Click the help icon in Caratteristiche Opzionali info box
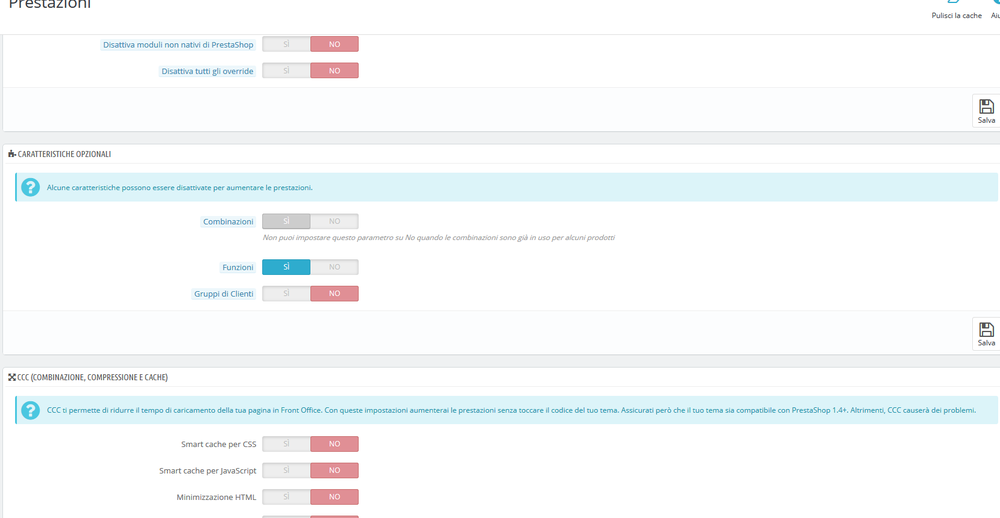The image size is (1000, 518). click(x=30, y=188)
